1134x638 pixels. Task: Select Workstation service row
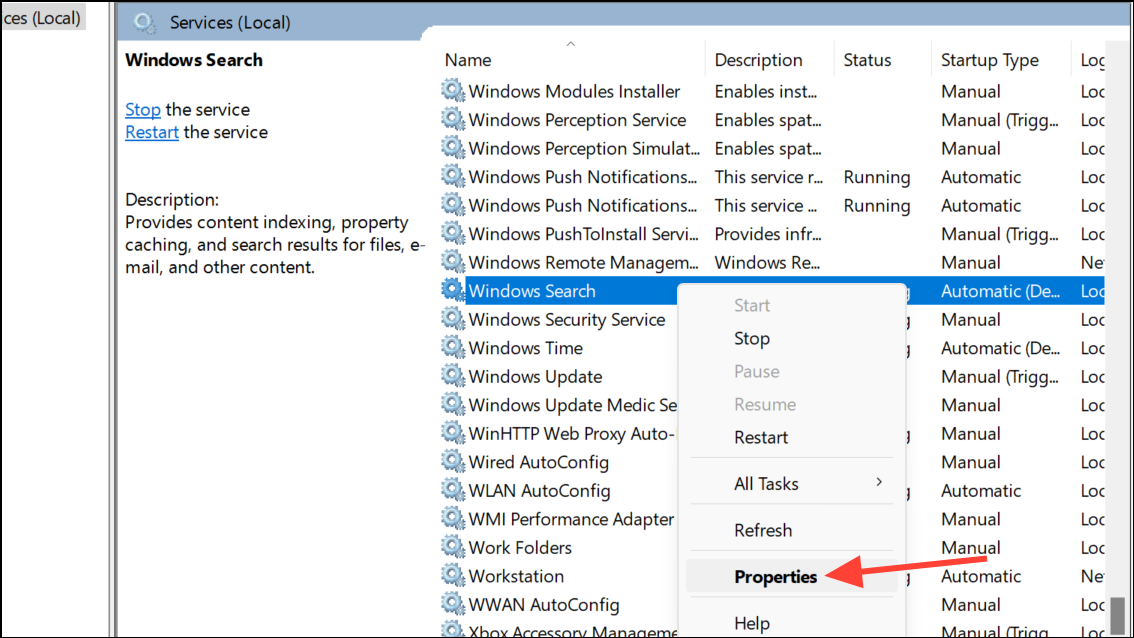[516, 577]
